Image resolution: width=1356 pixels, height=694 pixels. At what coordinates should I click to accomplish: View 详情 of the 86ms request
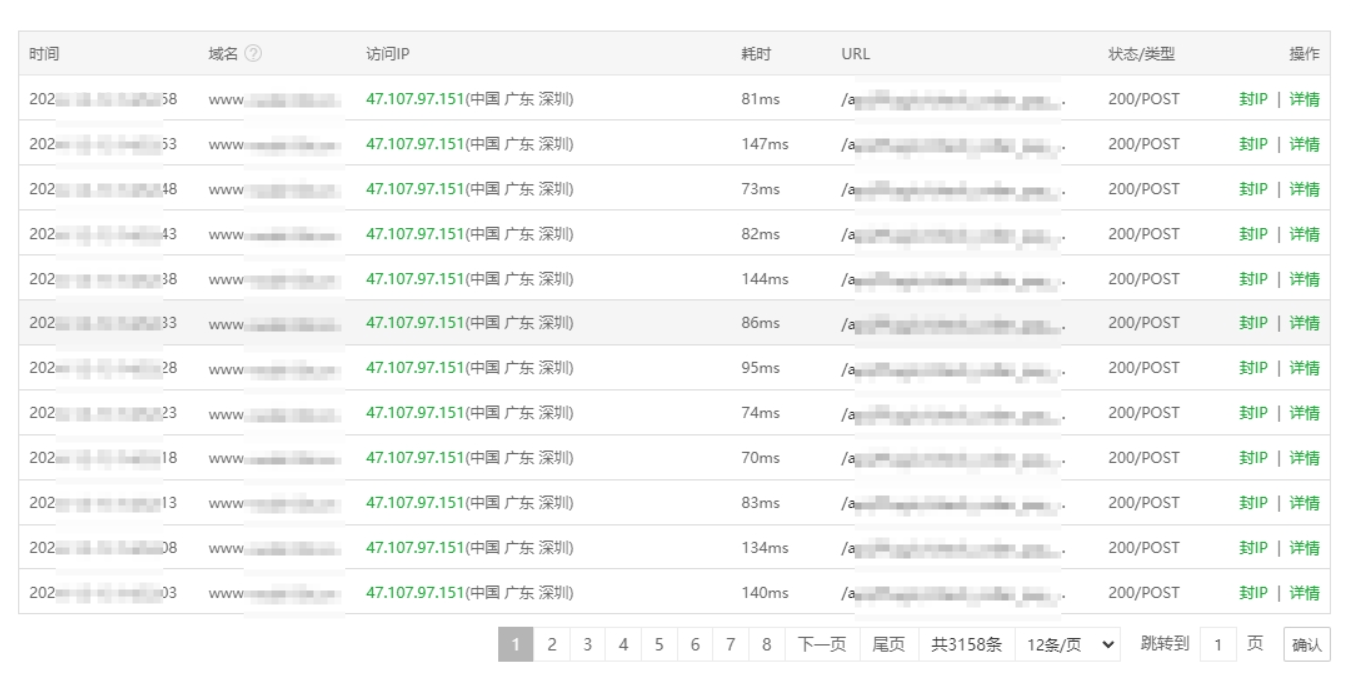1304,323
